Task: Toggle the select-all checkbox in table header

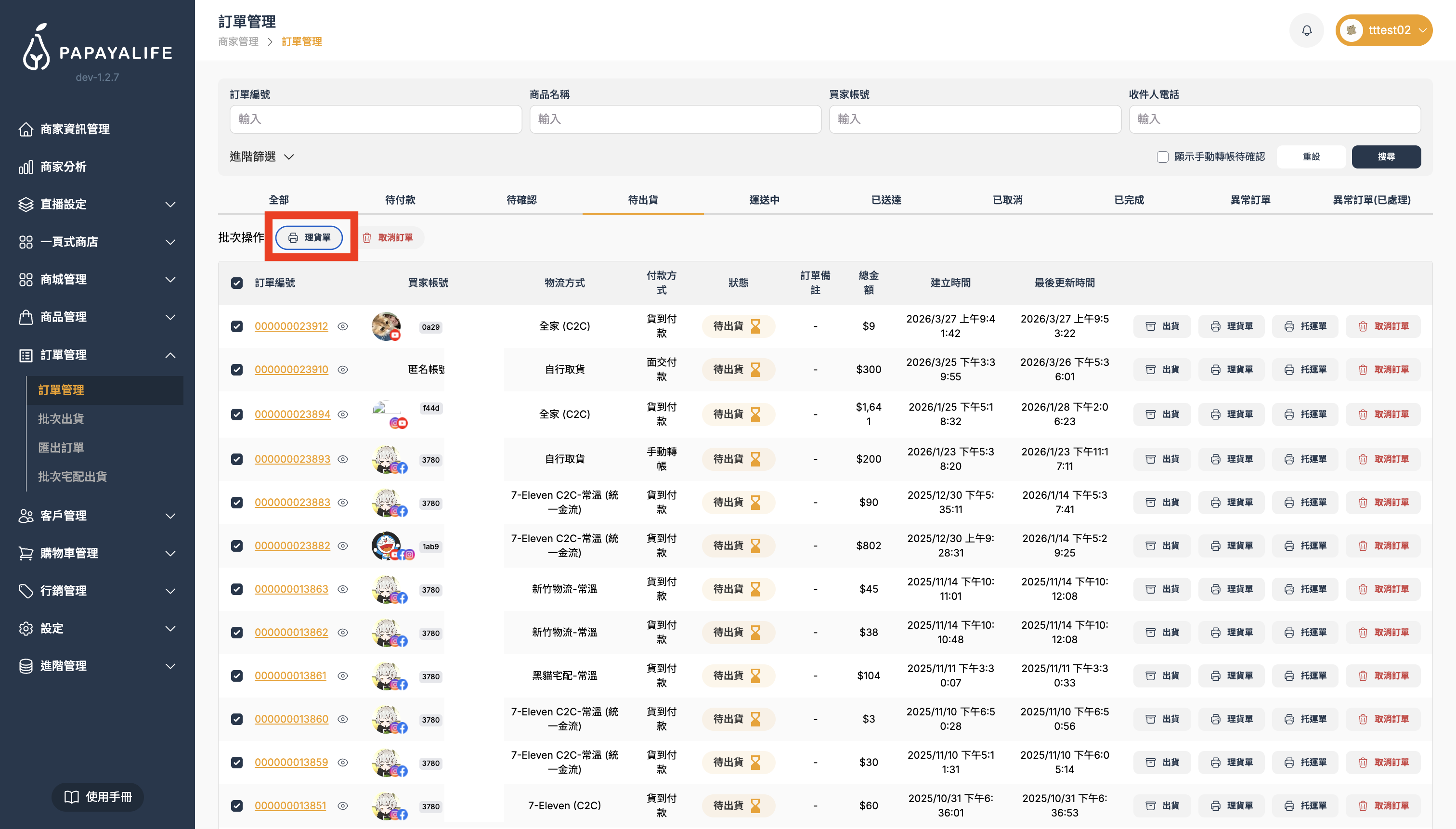Action: point(237,283)
